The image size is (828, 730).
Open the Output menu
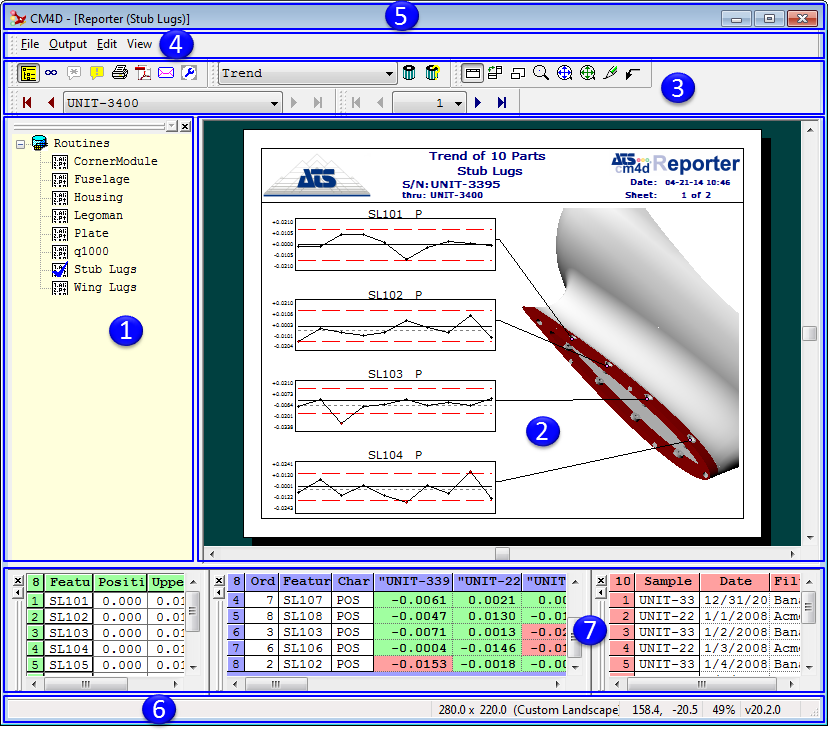point(68,44)
